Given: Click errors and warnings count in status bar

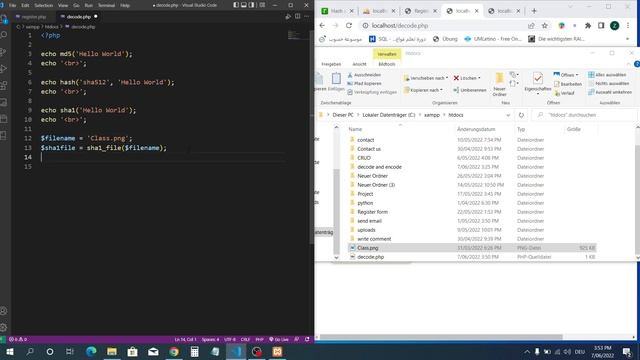Looking at the screenshot, I should tap(18, 339).
